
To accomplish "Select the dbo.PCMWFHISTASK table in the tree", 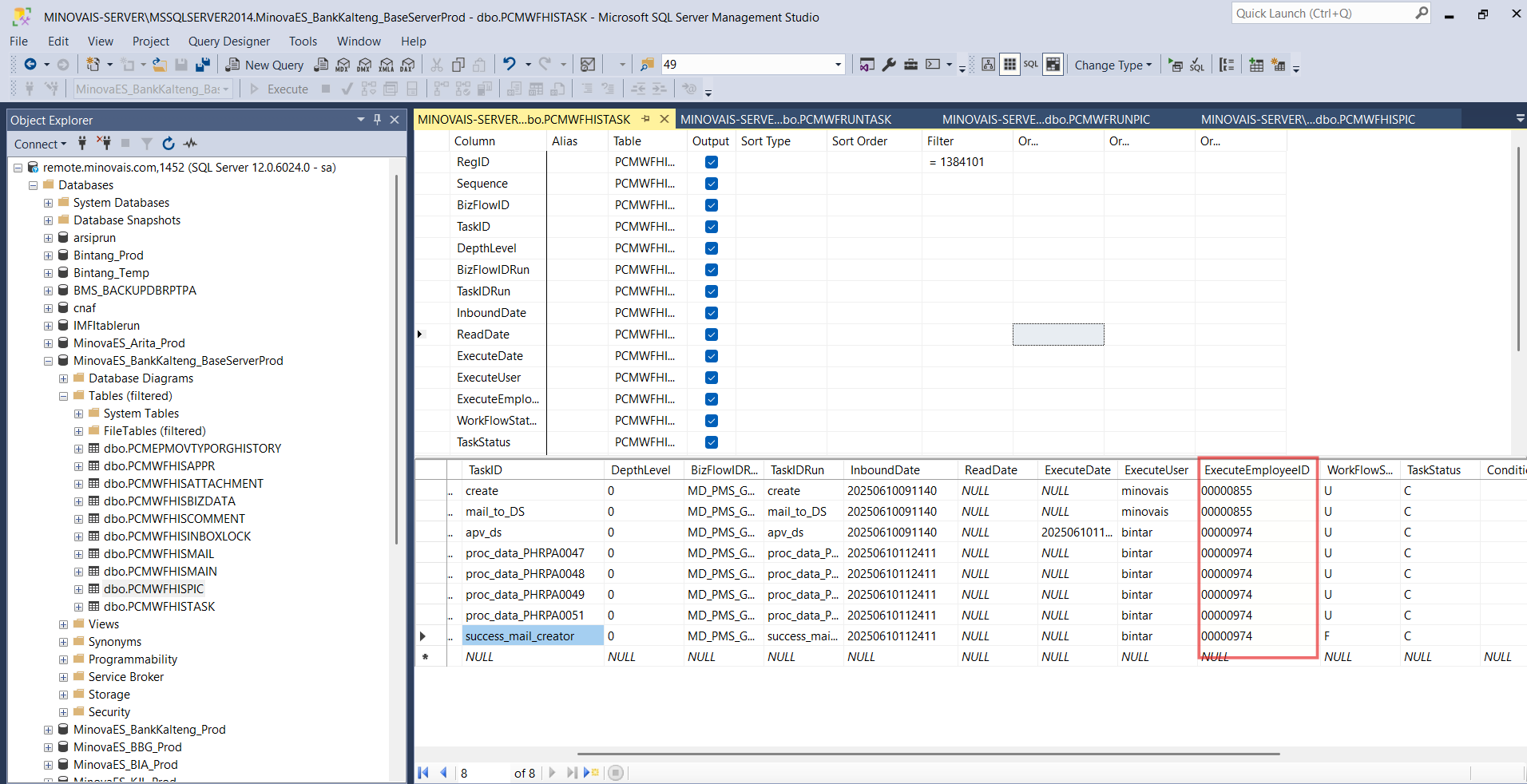I will click(x=159, y=607).
